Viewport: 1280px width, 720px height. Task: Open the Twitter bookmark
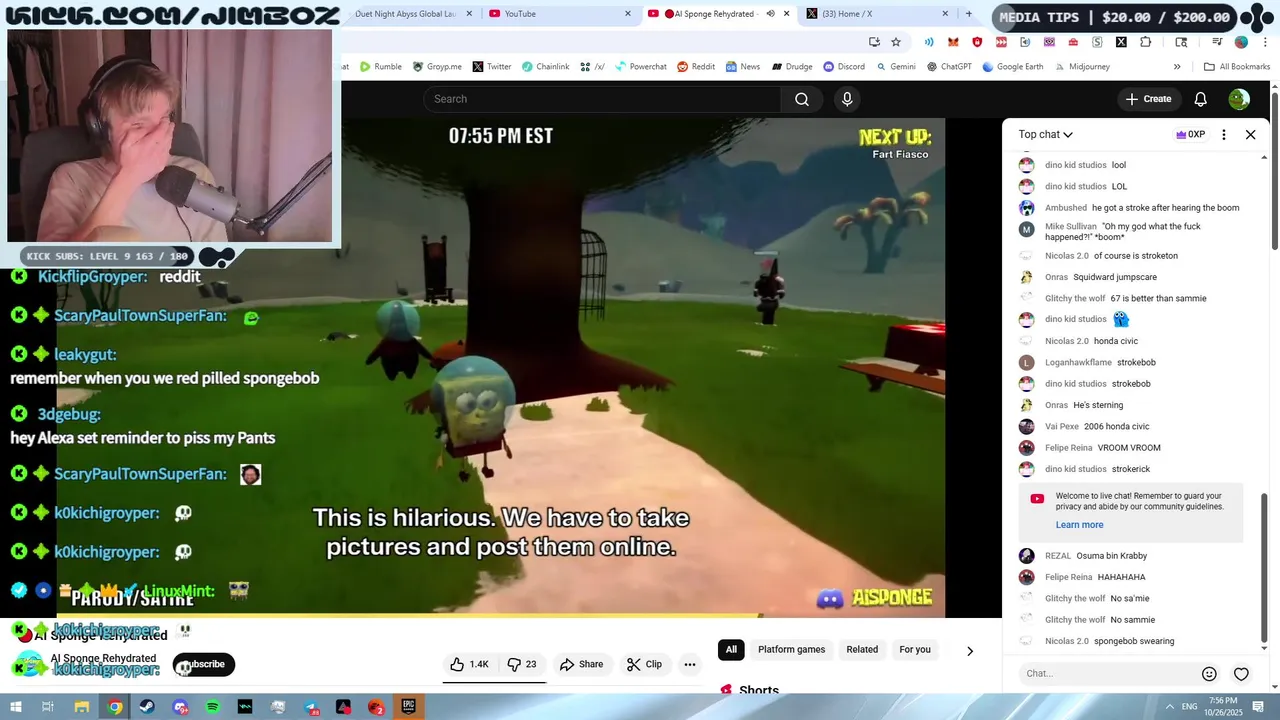[491, 67]
